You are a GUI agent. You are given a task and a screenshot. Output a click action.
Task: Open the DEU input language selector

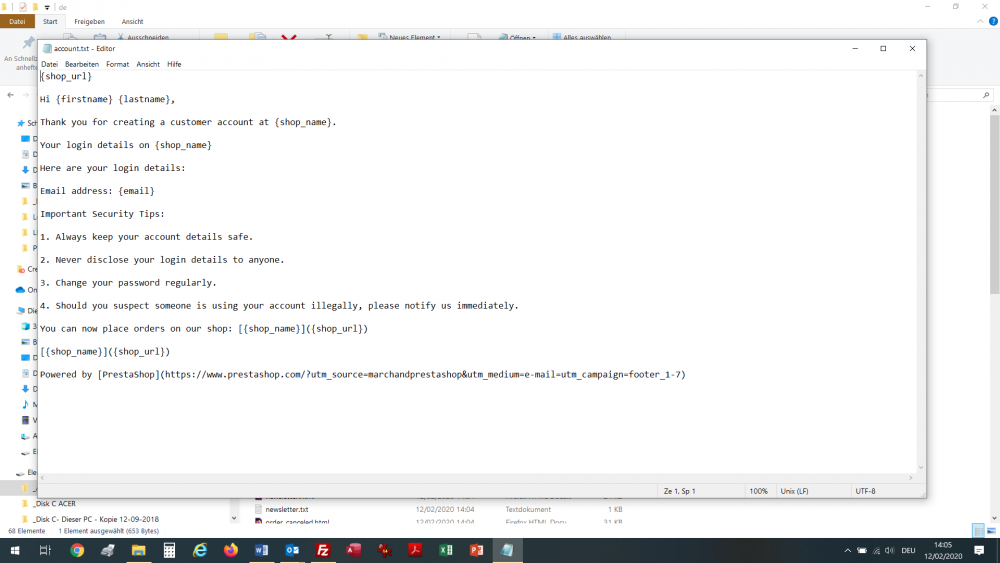908,550
